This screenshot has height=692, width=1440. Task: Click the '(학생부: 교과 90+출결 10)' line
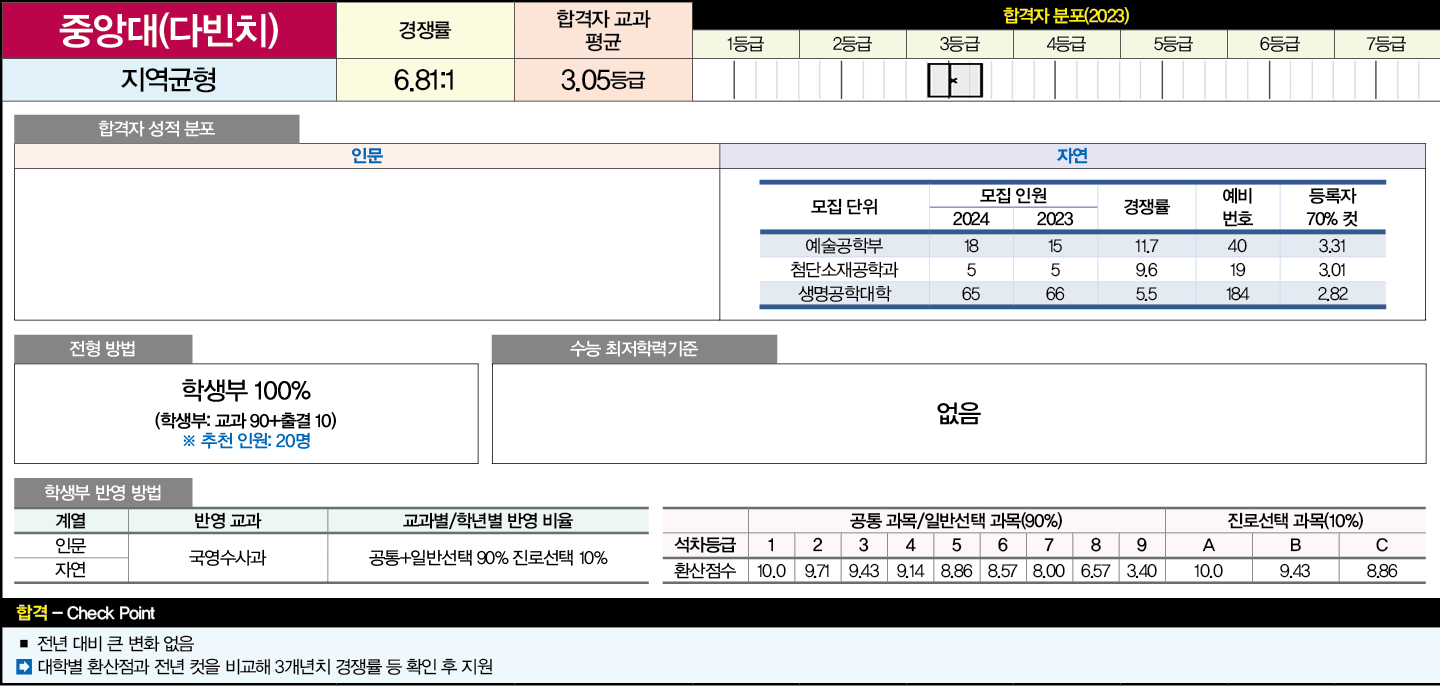pos(246,420)
